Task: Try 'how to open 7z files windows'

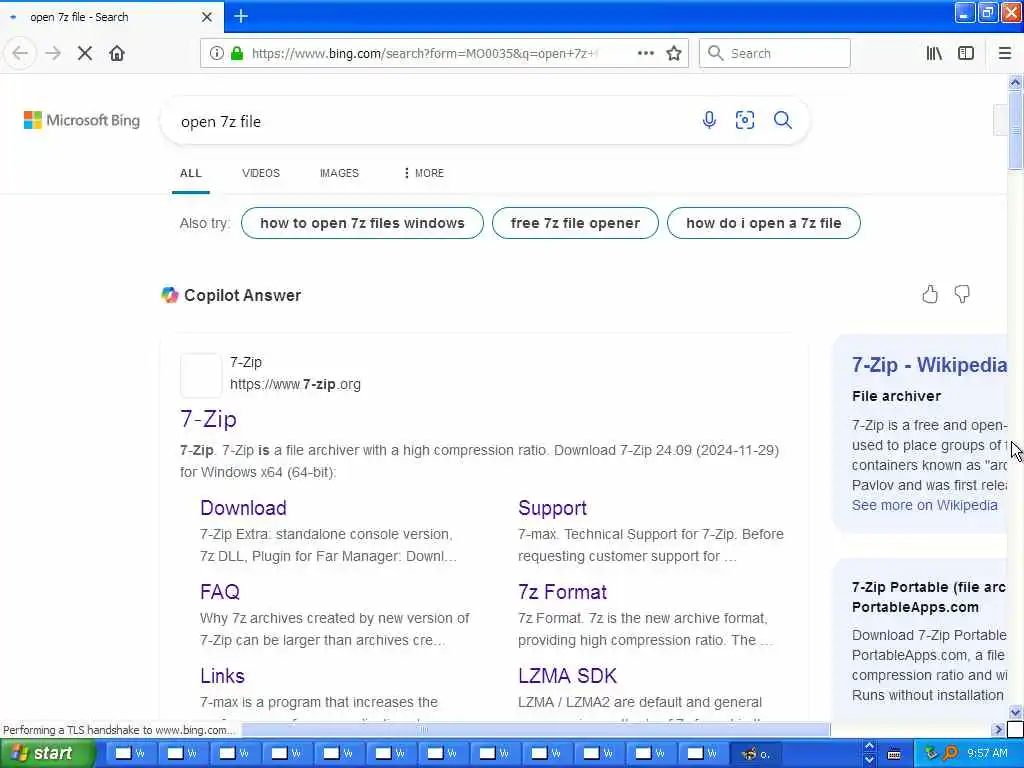Action: point(362,223)
